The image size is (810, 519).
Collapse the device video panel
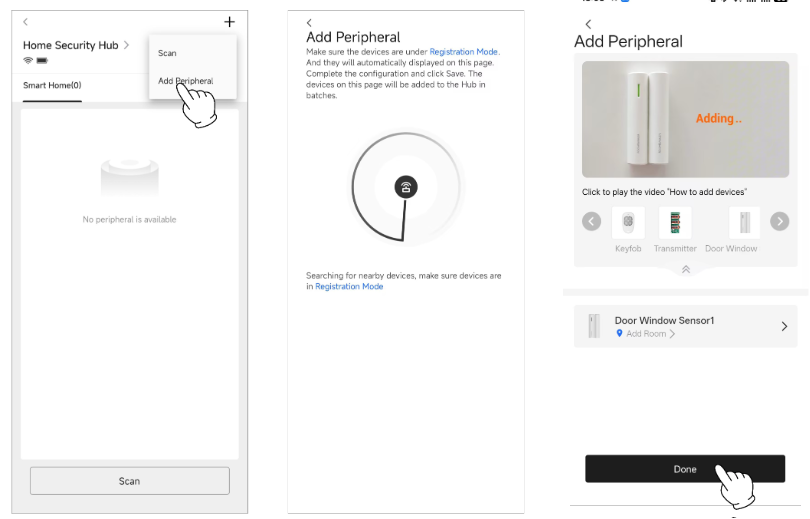(x=686, y=269)
